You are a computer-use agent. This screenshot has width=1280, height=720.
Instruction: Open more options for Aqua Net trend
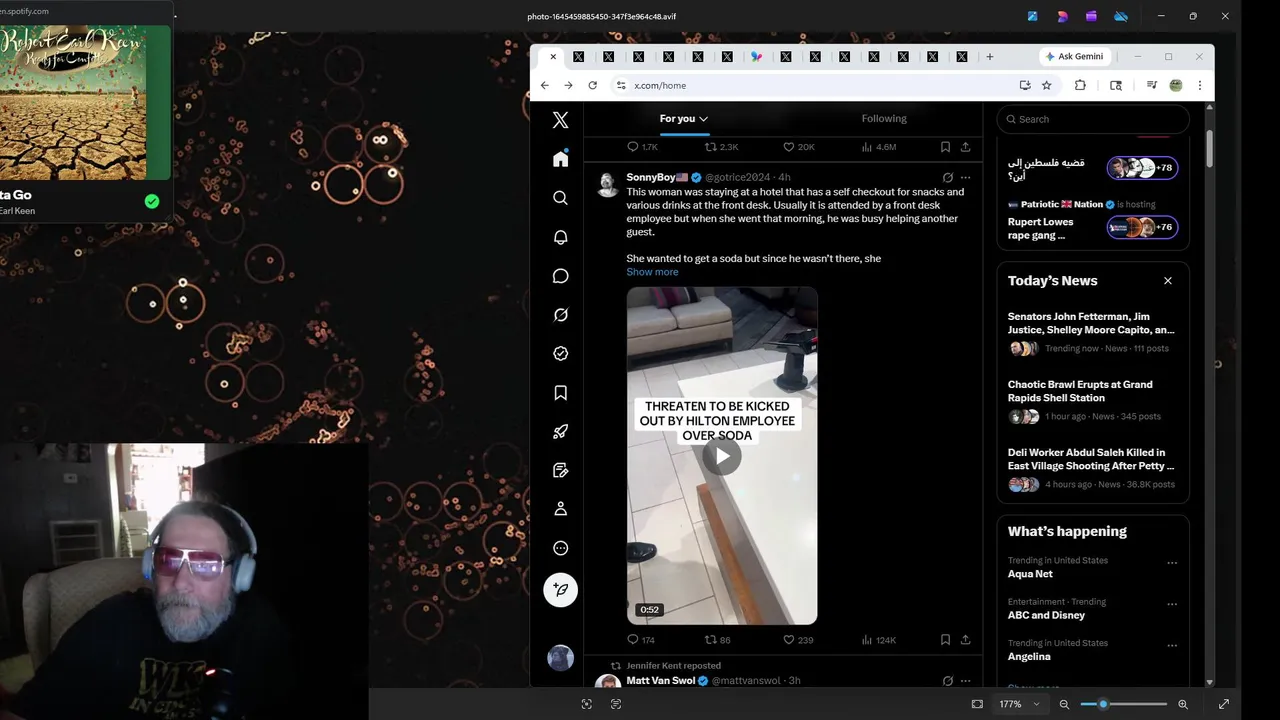point(1171,563)
